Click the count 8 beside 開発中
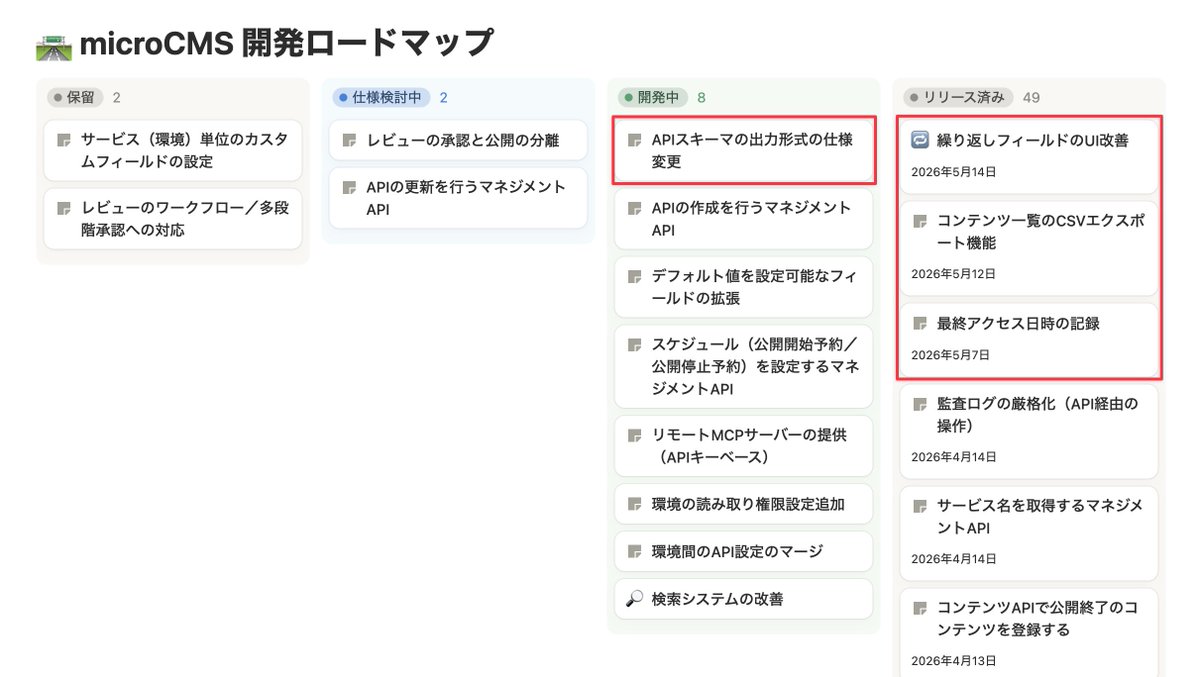Image resolution: width=1200 pixels, height=677 pixels. click(x=701, y=97)
